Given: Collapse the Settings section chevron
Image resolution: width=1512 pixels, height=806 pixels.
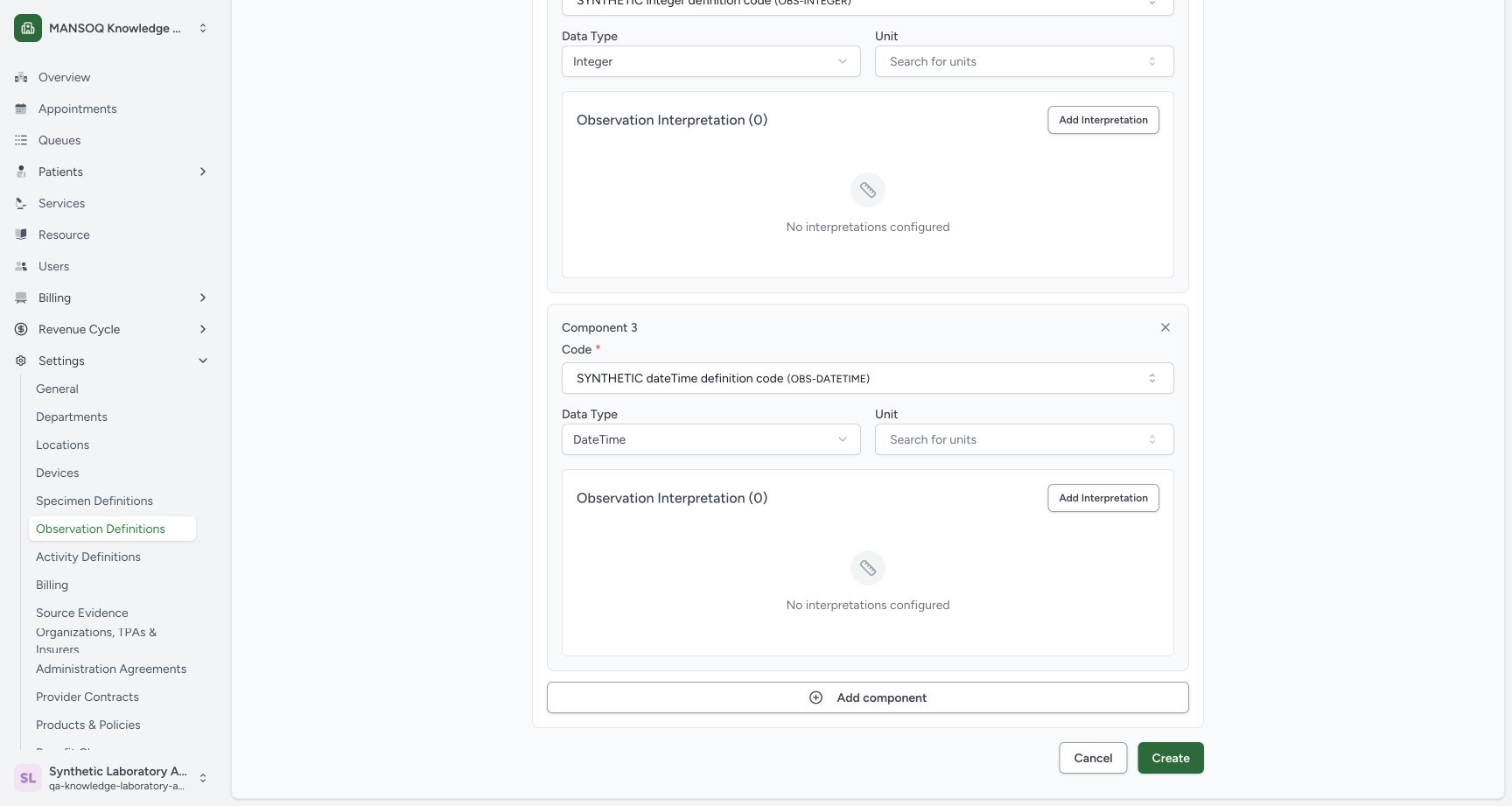Looking at the screenshot, I should click(203, 361).
